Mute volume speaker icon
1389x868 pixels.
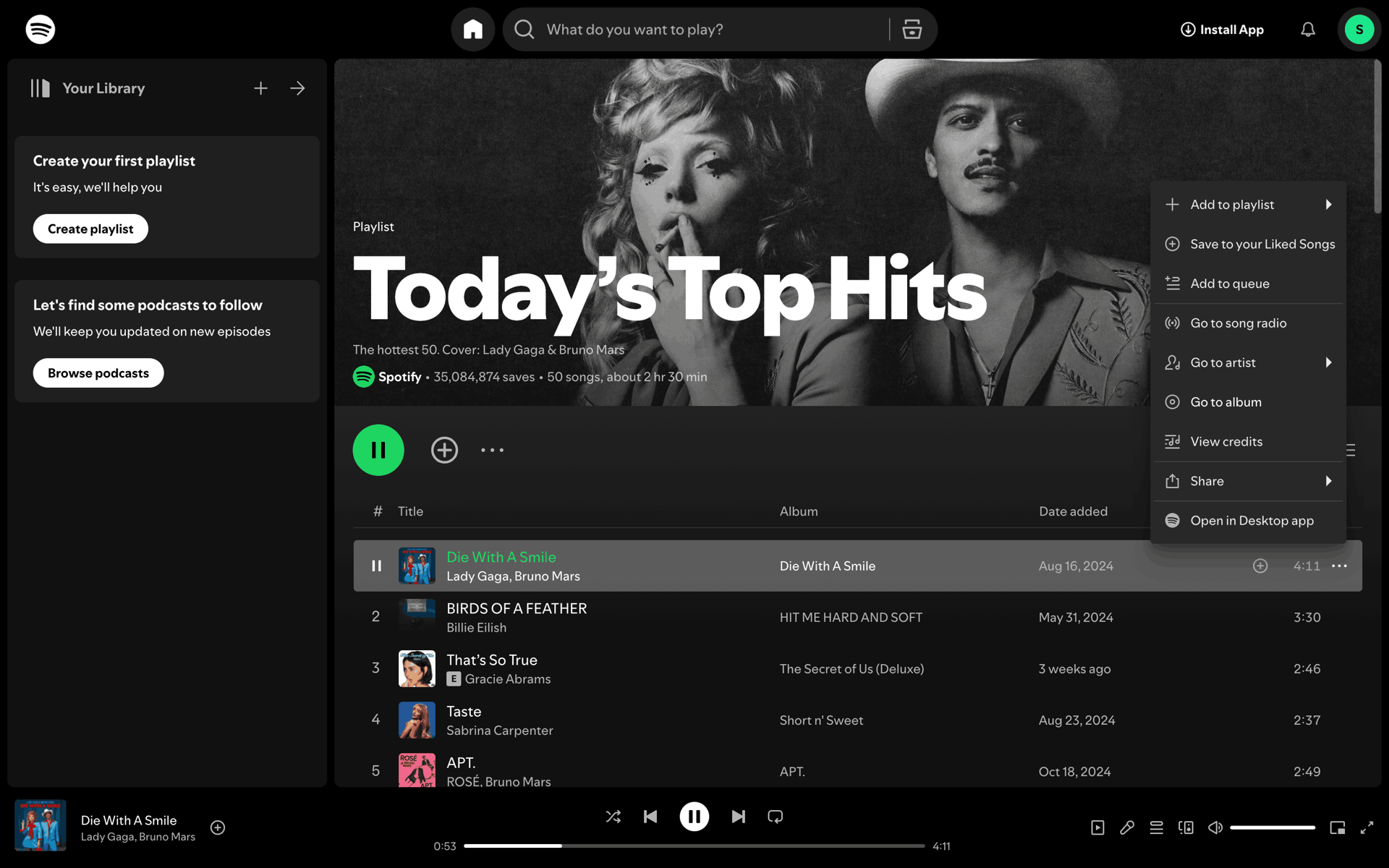1215,827
